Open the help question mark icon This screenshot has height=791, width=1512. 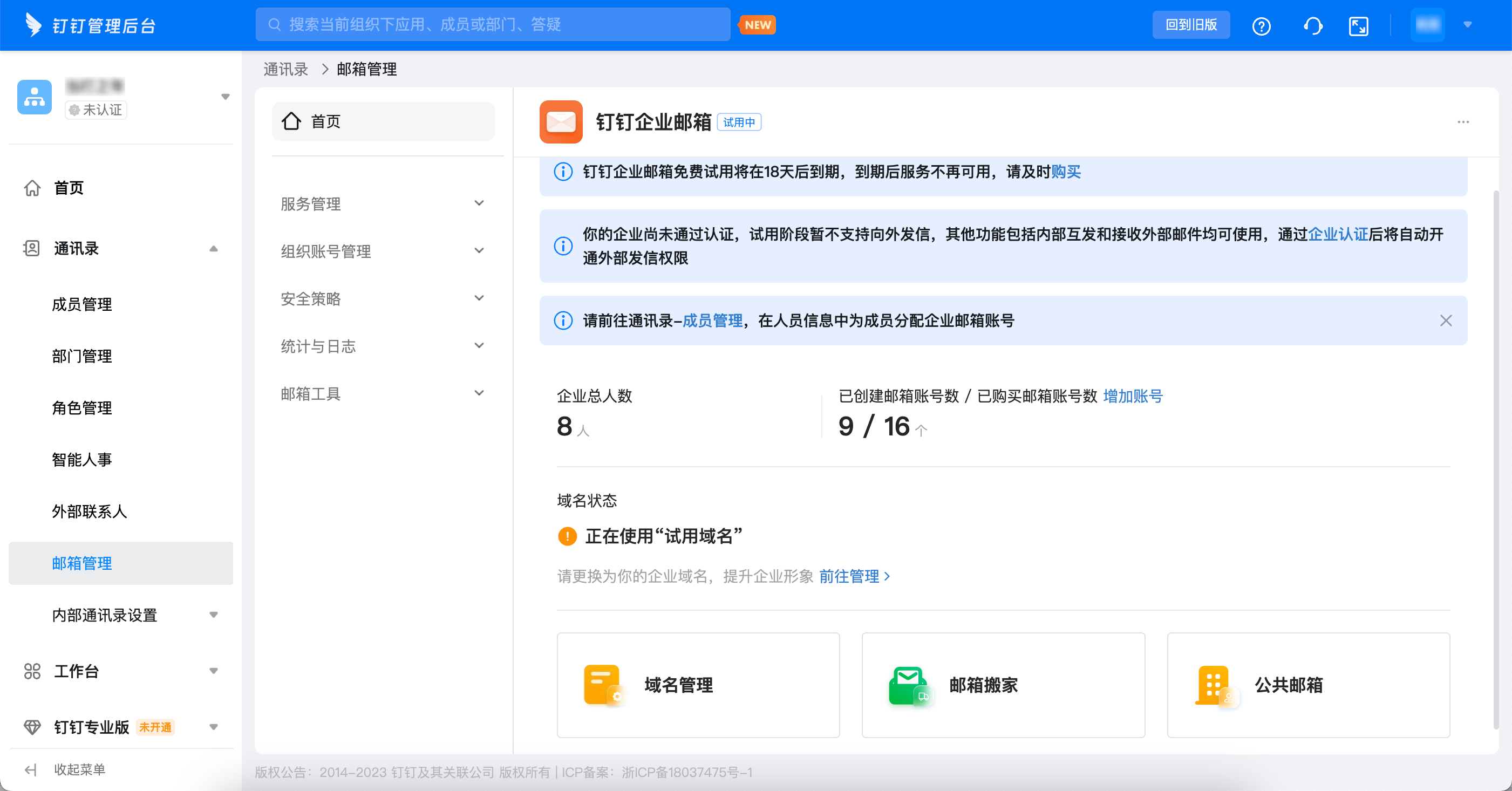coord(1261,26)
